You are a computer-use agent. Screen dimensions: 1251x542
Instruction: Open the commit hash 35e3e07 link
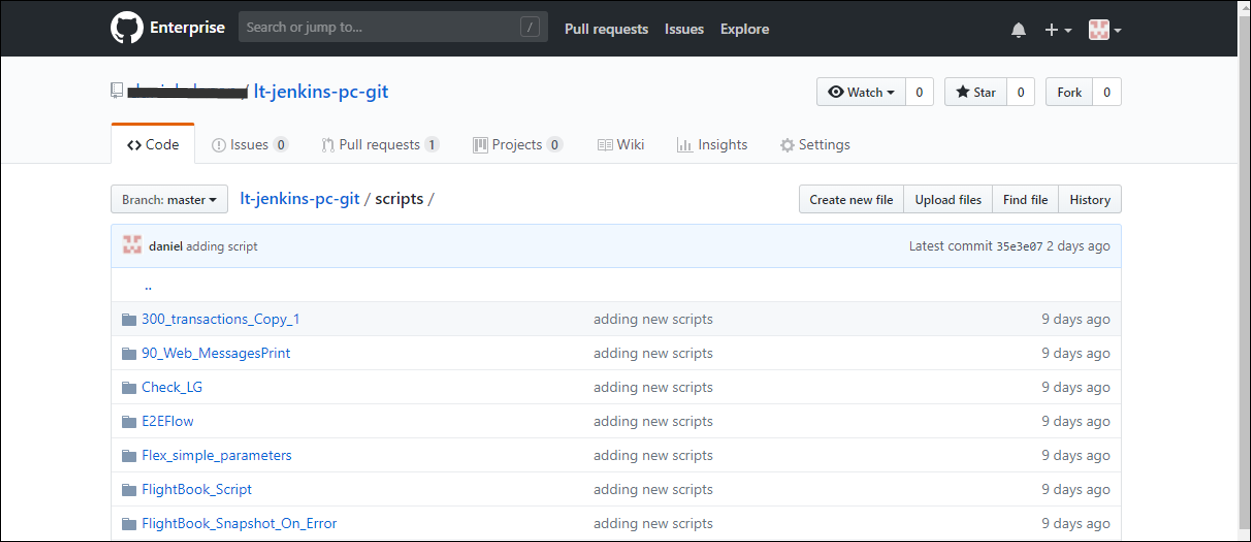(x=1019, y=246)
